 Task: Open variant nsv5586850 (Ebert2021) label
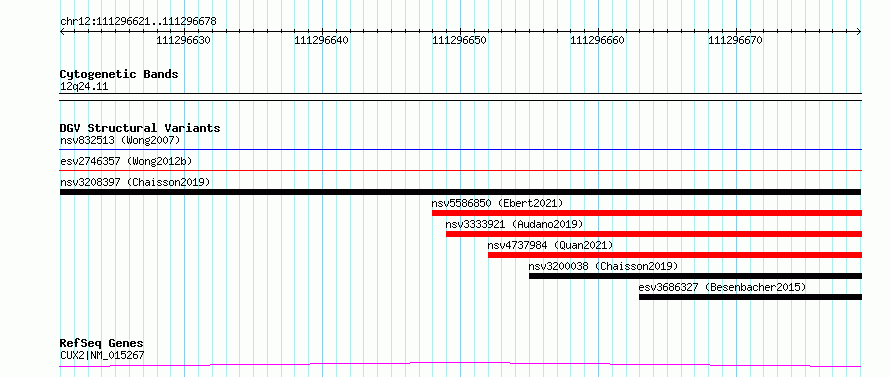pos(497,203)
